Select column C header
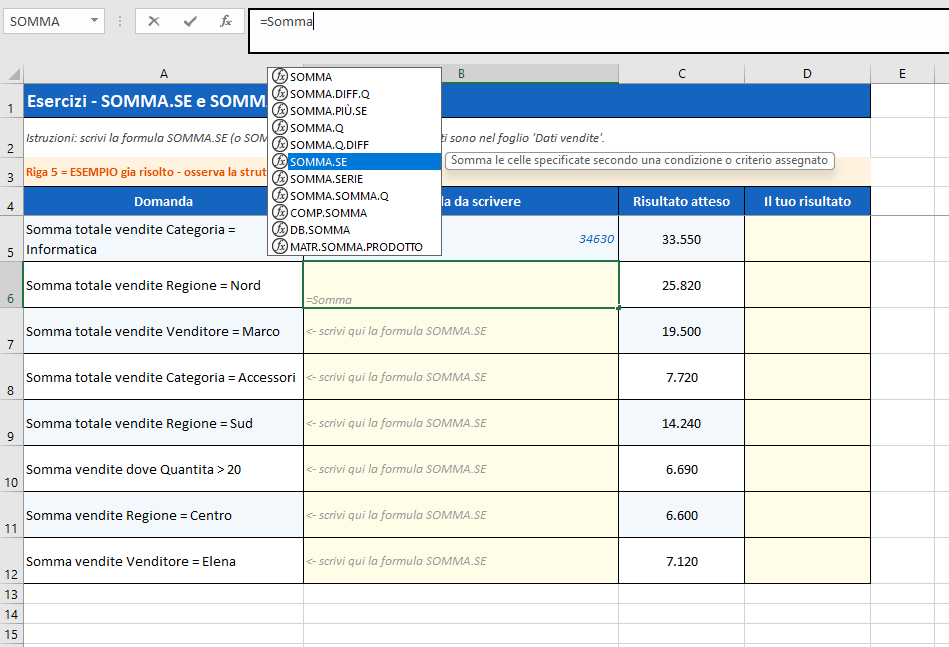Image resolution: width=949 pixels, height=647 pixels. click(681, 74)
